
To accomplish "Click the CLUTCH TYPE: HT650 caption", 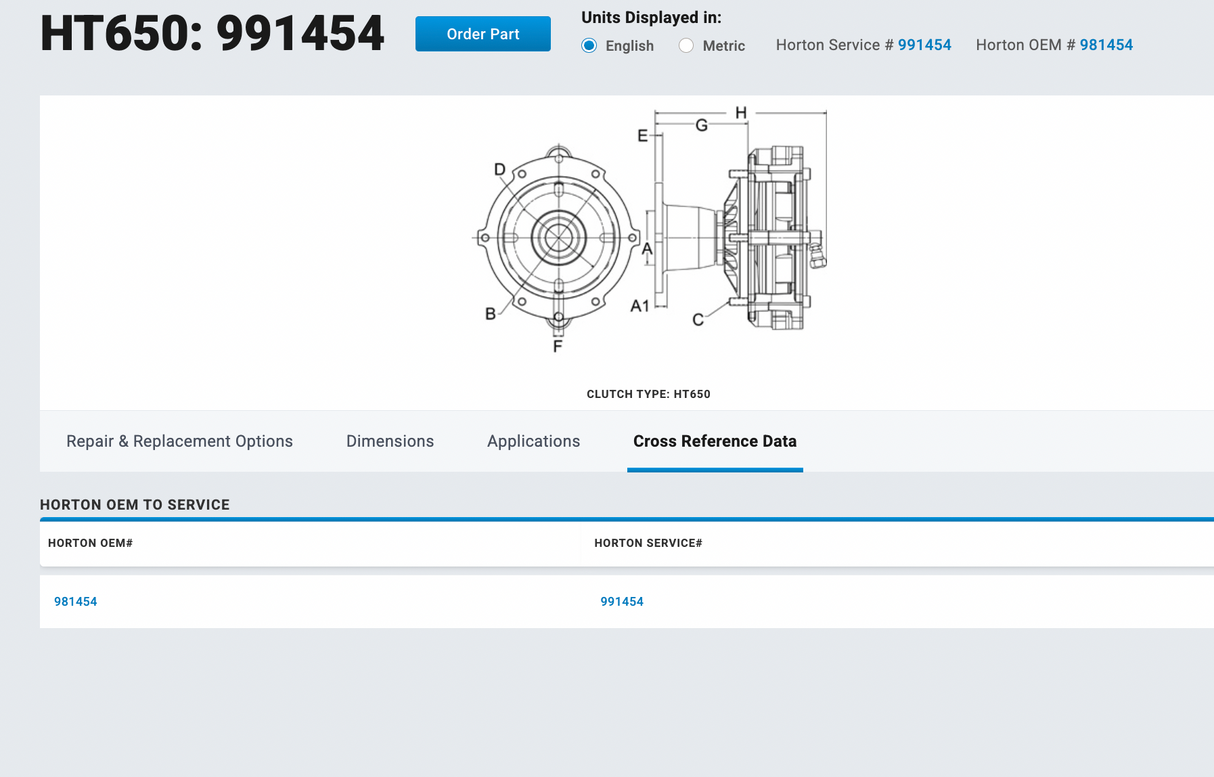I will 648,394.
